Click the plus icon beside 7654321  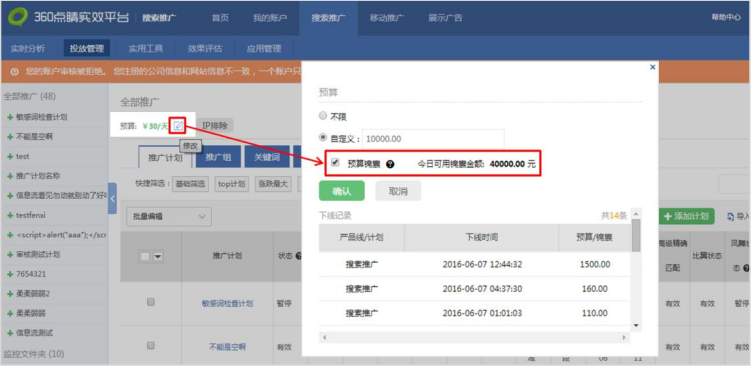pyautogui.click(x=10, y=274)
